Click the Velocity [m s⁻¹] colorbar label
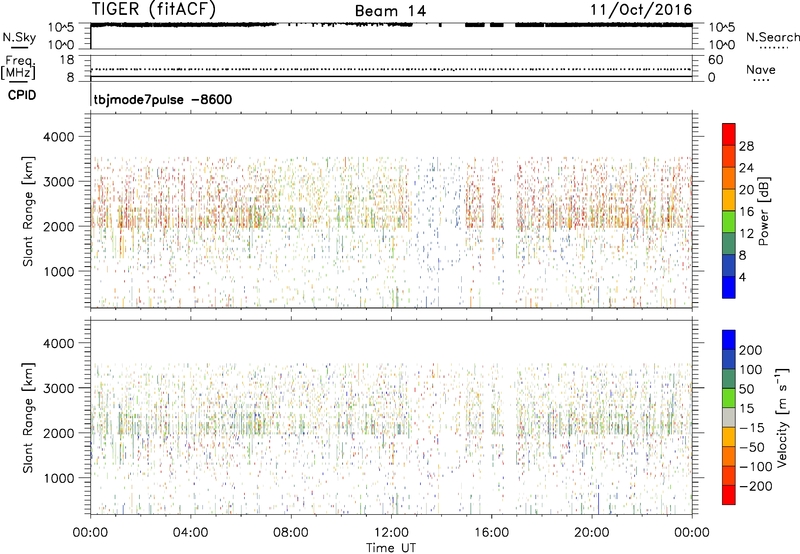 (782, 417)
